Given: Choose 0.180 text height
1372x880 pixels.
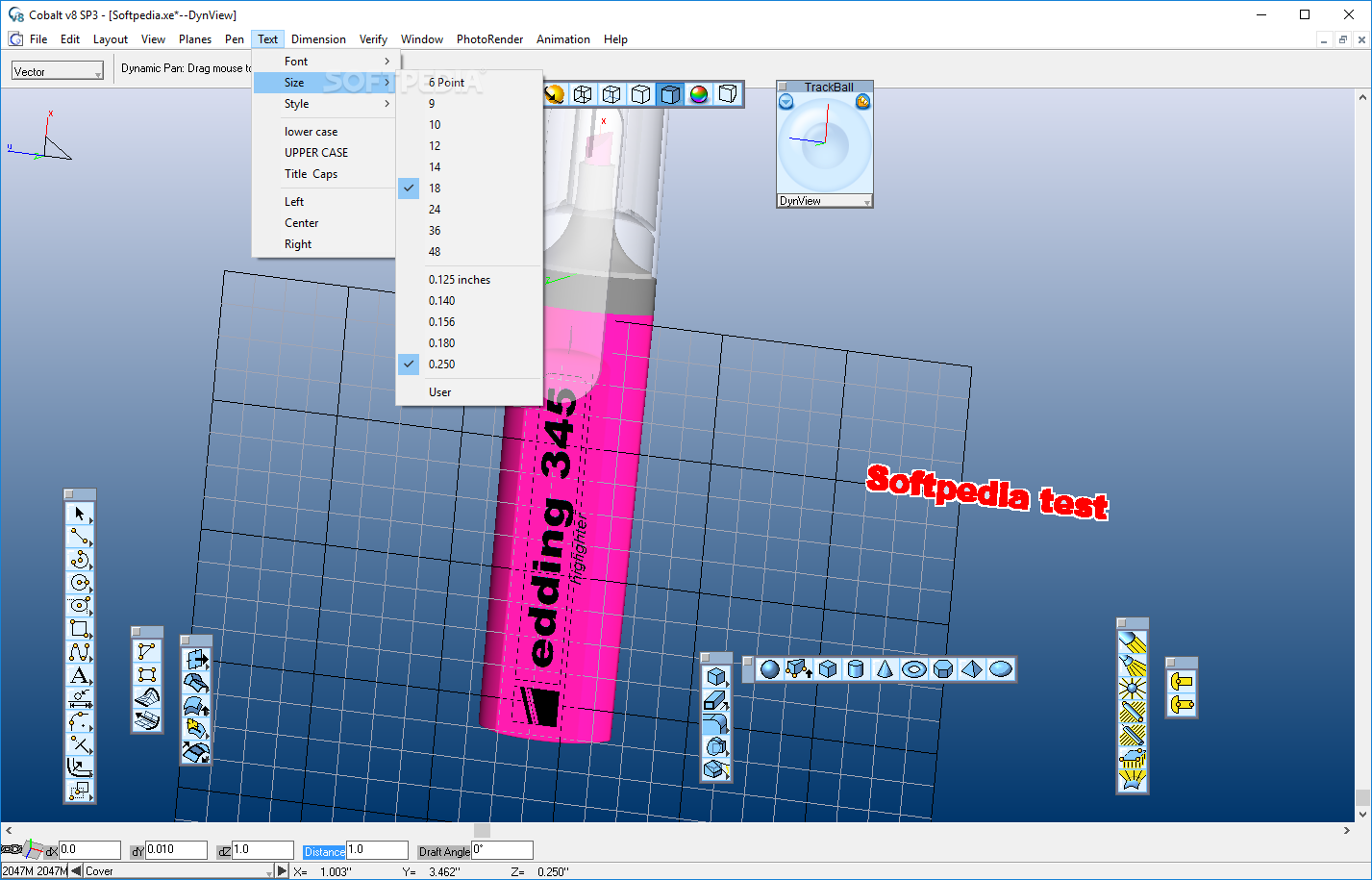Looking at the screenshot, I should (470, 343).
